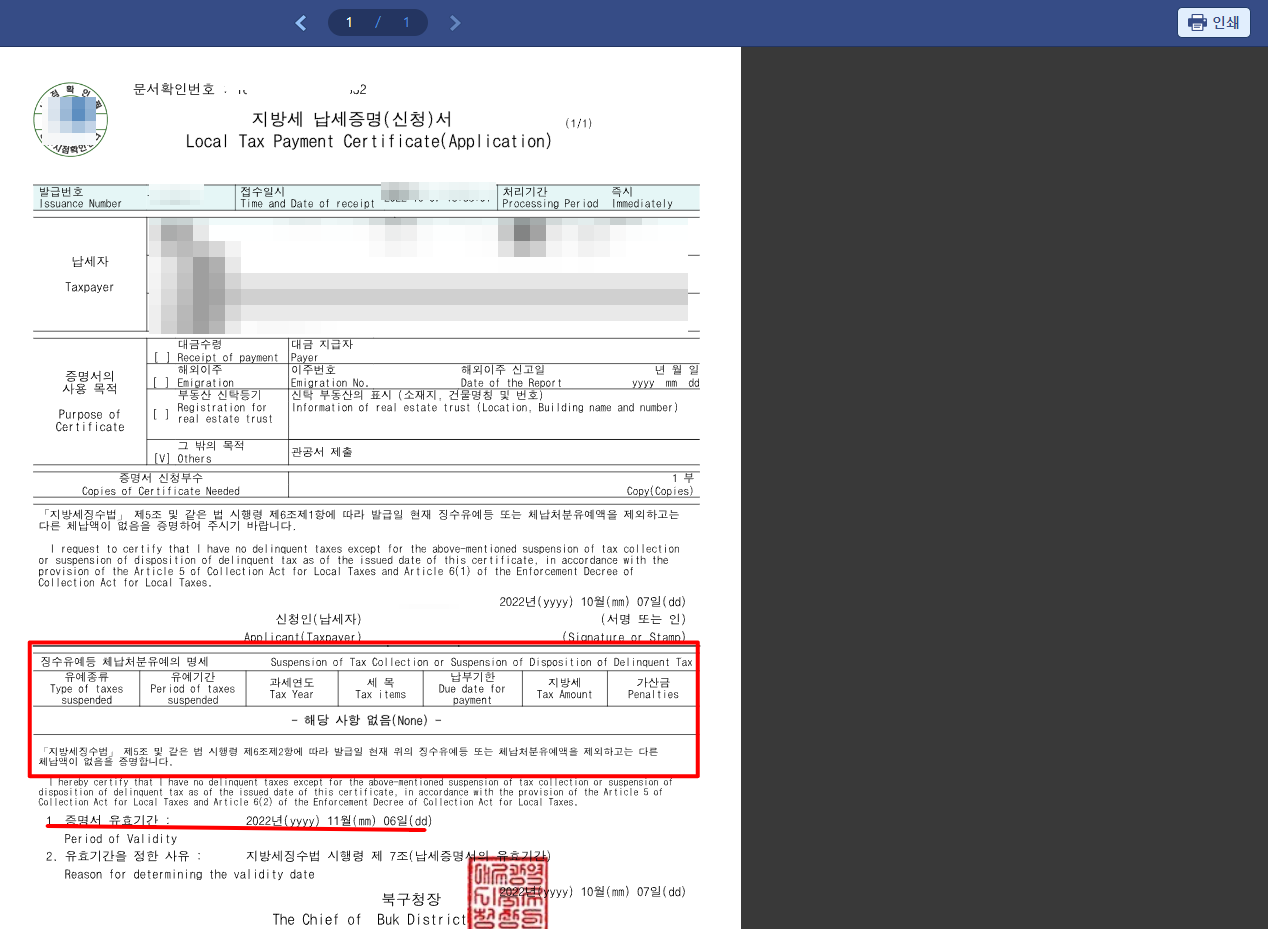Viewport: 1268px width, 929px height.
Task: Click the 북구청장 signature text
Action: point(411,899)
